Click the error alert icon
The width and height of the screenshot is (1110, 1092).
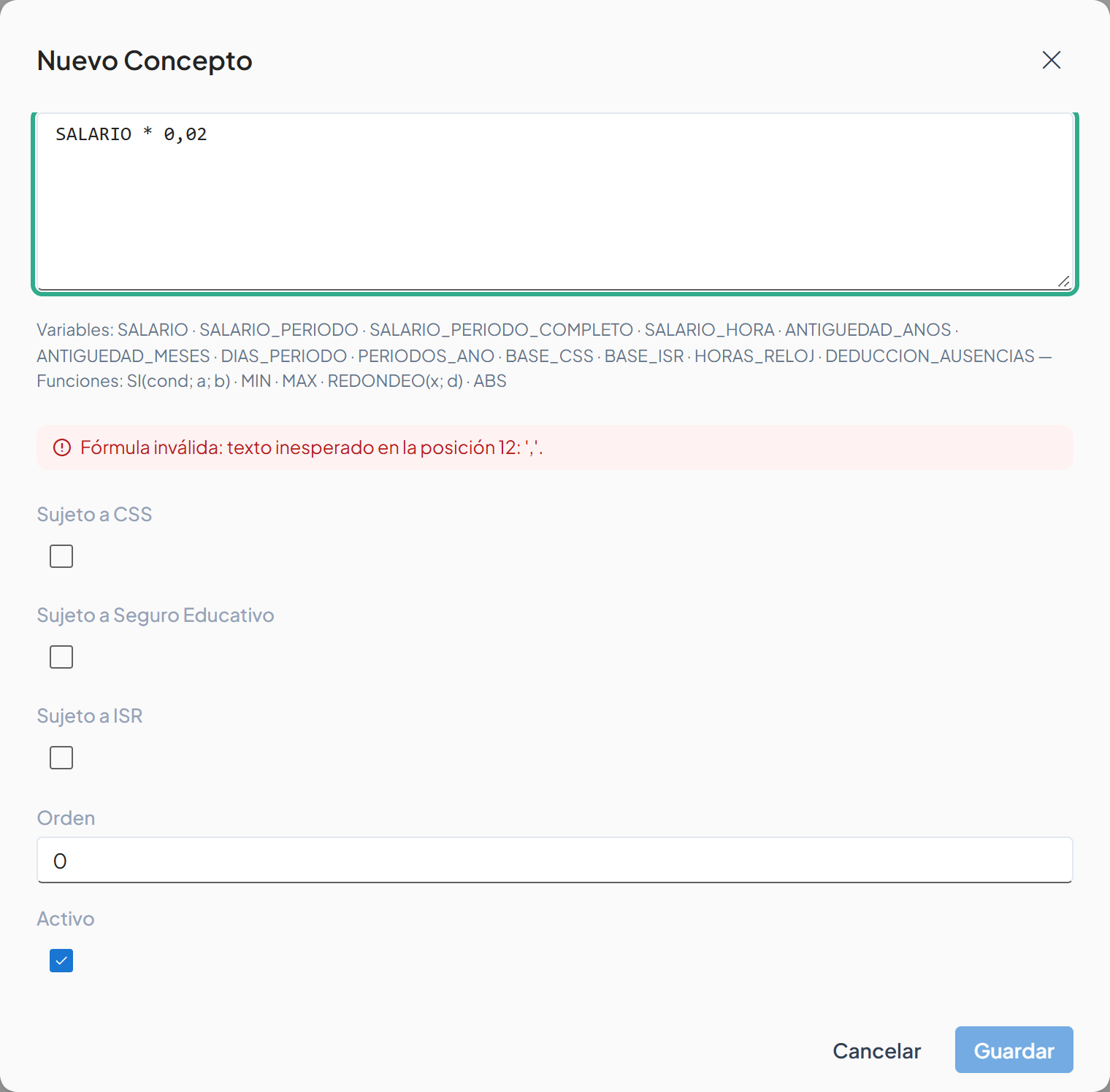click(62, 447)
